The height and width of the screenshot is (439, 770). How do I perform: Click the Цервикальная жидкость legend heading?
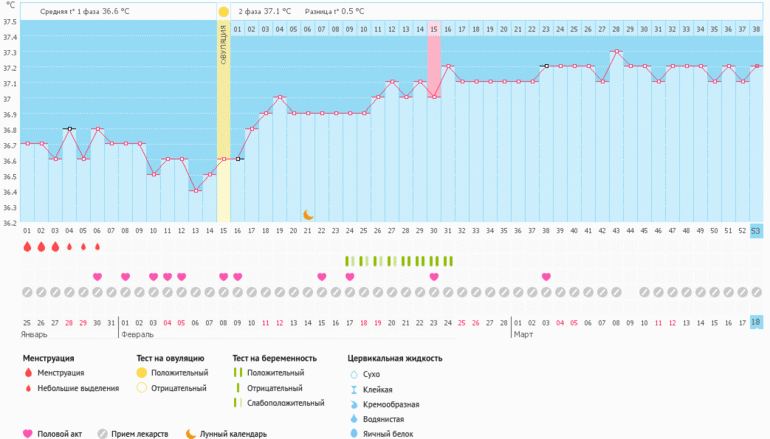click(x=394, y=357)
